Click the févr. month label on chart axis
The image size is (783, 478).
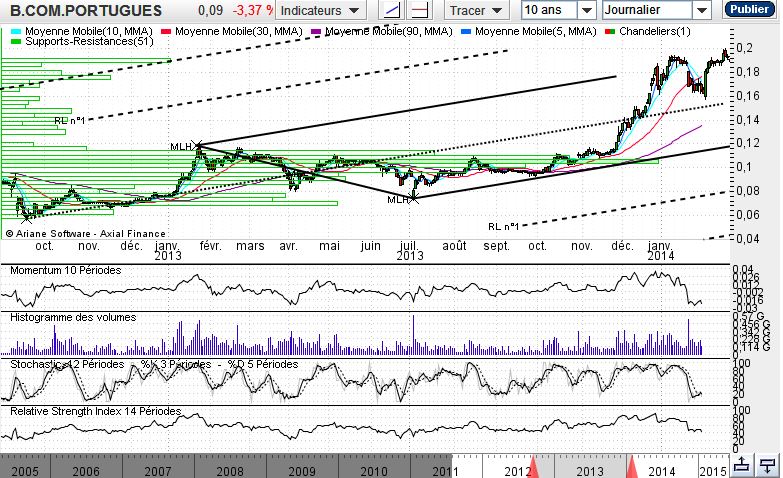(210, 246)
